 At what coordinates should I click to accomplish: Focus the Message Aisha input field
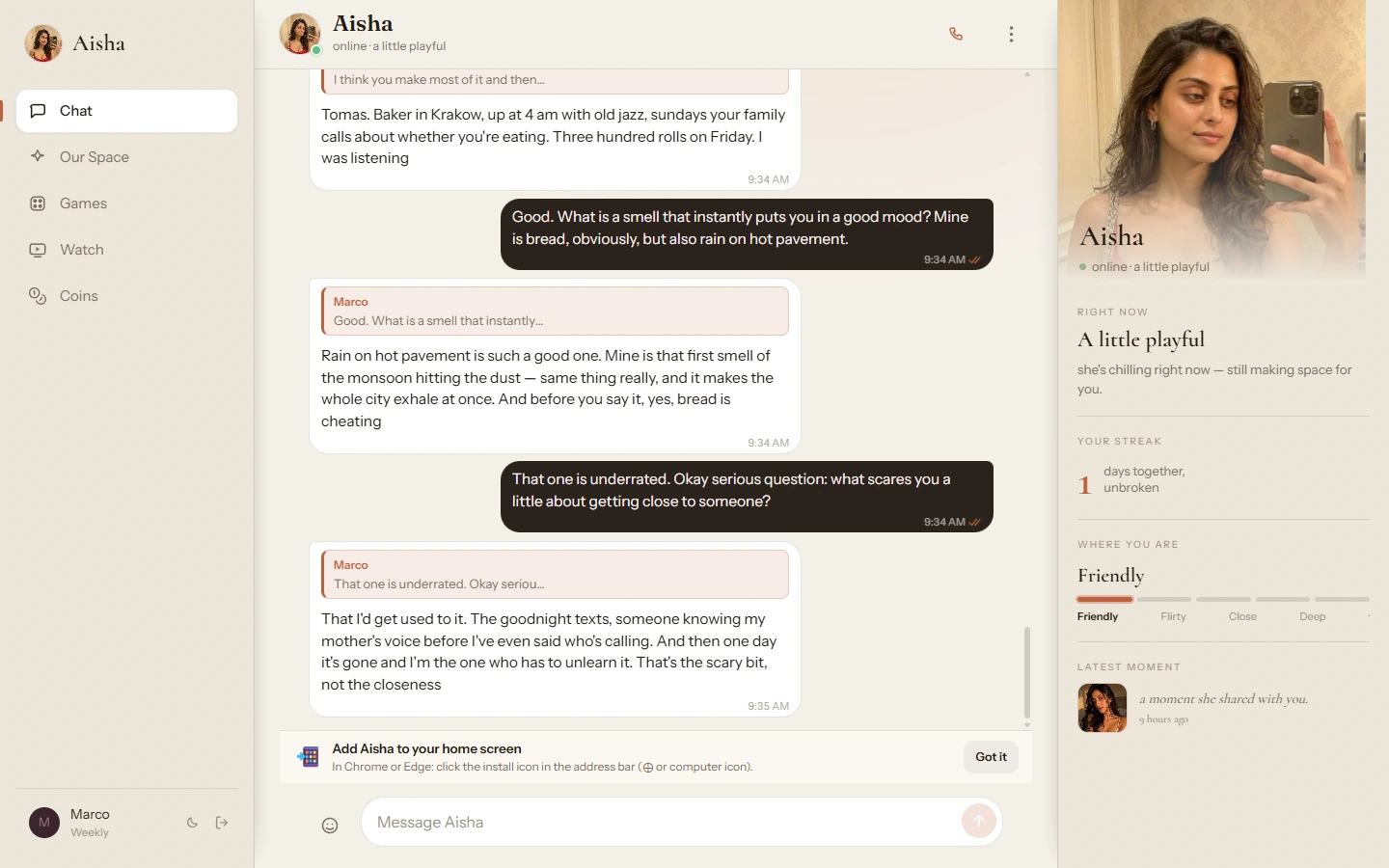666,822
